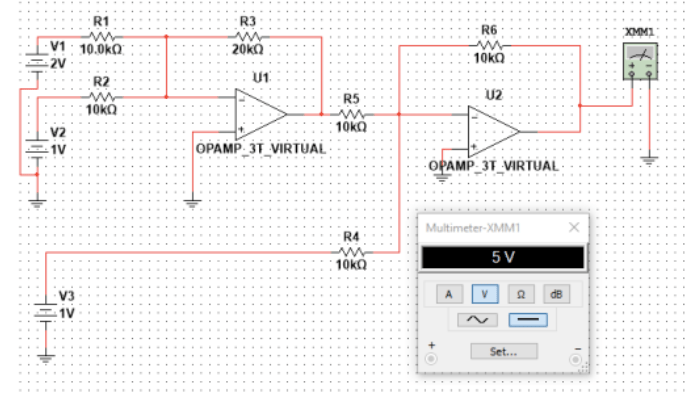Screen dimensions: 693x397
Task: Click the multimeter positive terminal connector
Action: coord(431,359)
